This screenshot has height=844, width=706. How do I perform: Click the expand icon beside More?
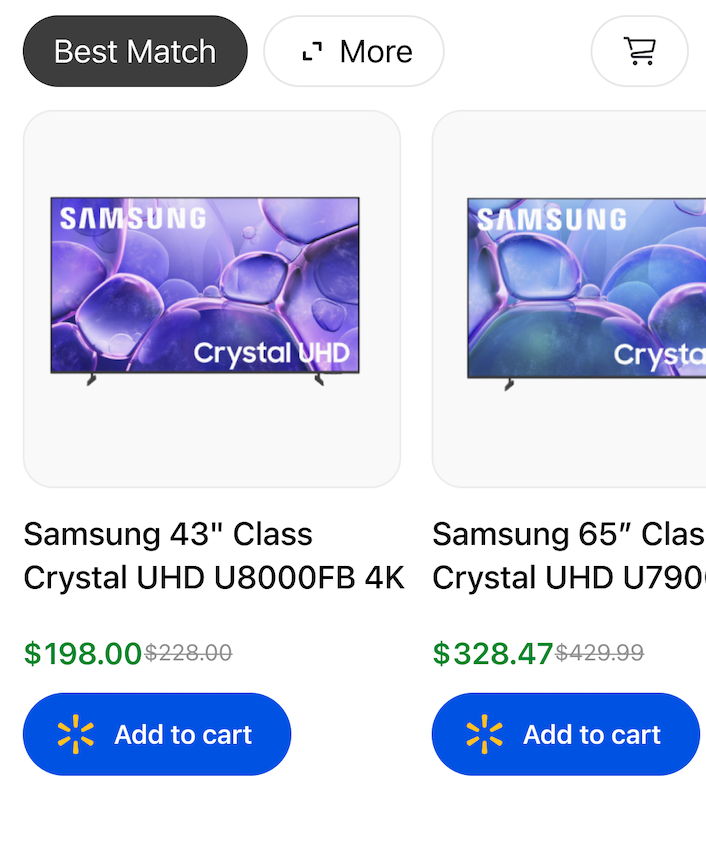coord(313,52)
